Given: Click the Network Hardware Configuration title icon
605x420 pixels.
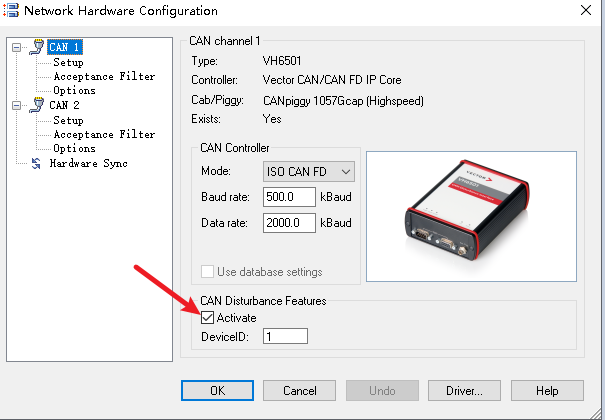Looking at the screenshot, I should pos(11,10).
